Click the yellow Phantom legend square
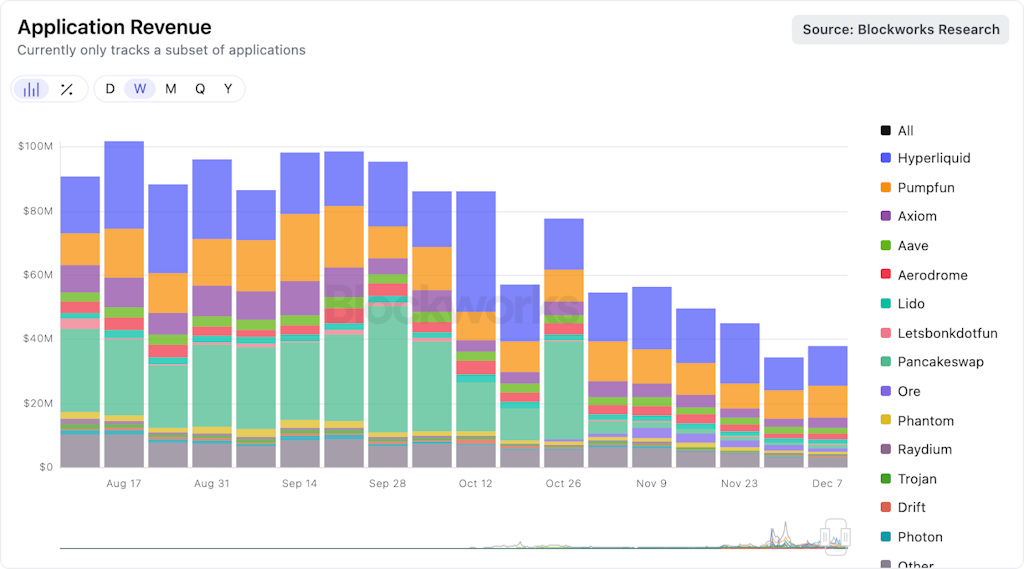This screenshot has width=1024, height=569. [x=886, y=421]
